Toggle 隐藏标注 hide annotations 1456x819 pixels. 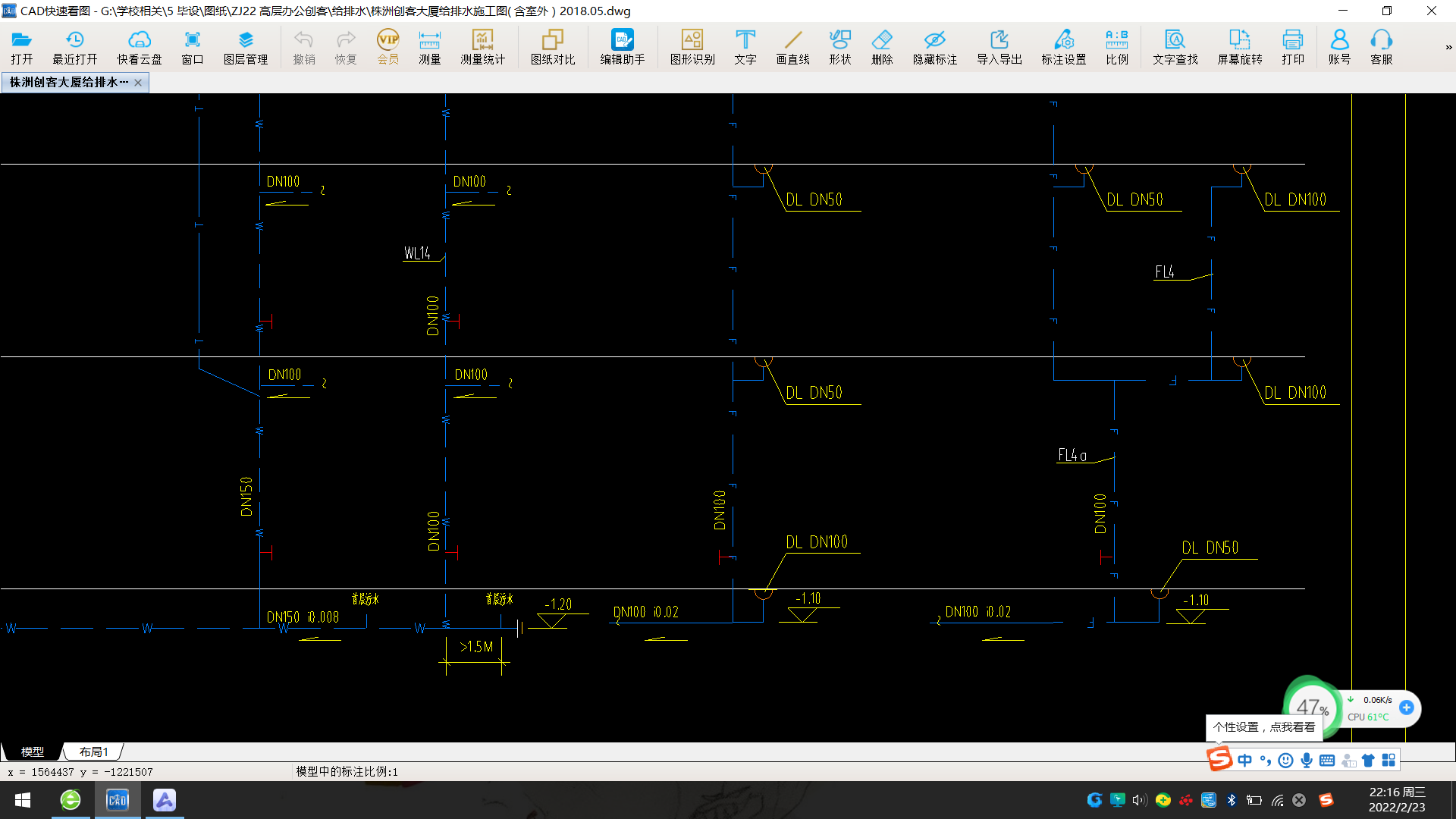[x=934, y=47]
